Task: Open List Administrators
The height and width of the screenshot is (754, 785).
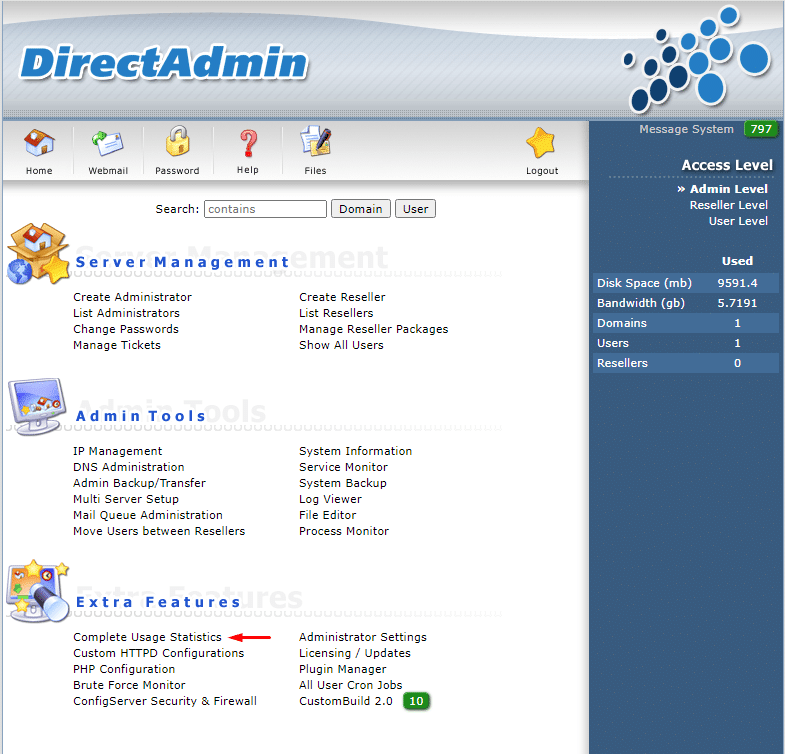Action: click(x=126, y=313)
